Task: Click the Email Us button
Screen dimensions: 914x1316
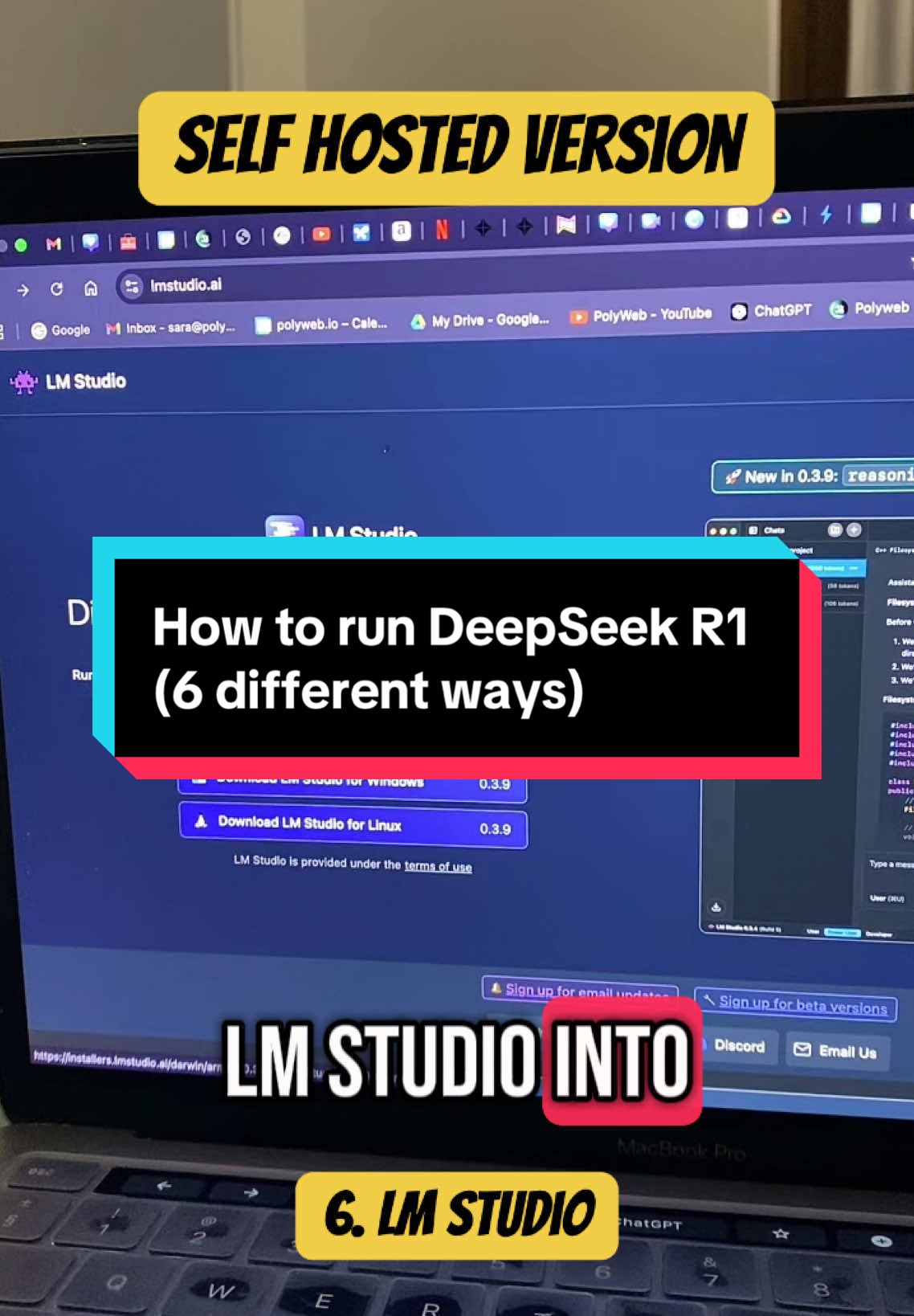Action: [x=837, y=1051]
